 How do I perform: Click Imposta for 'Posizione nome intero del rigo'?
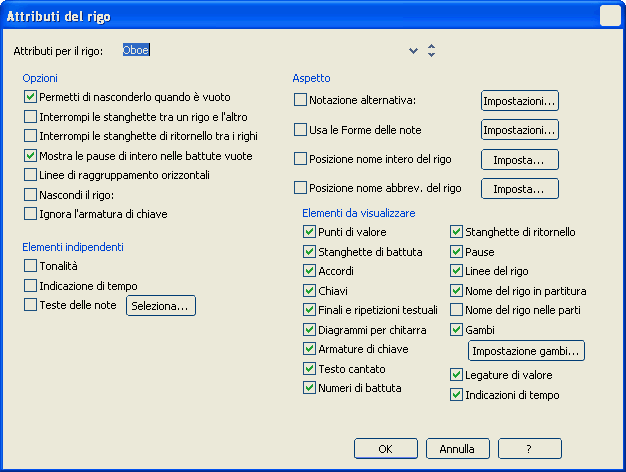point(519,159)
